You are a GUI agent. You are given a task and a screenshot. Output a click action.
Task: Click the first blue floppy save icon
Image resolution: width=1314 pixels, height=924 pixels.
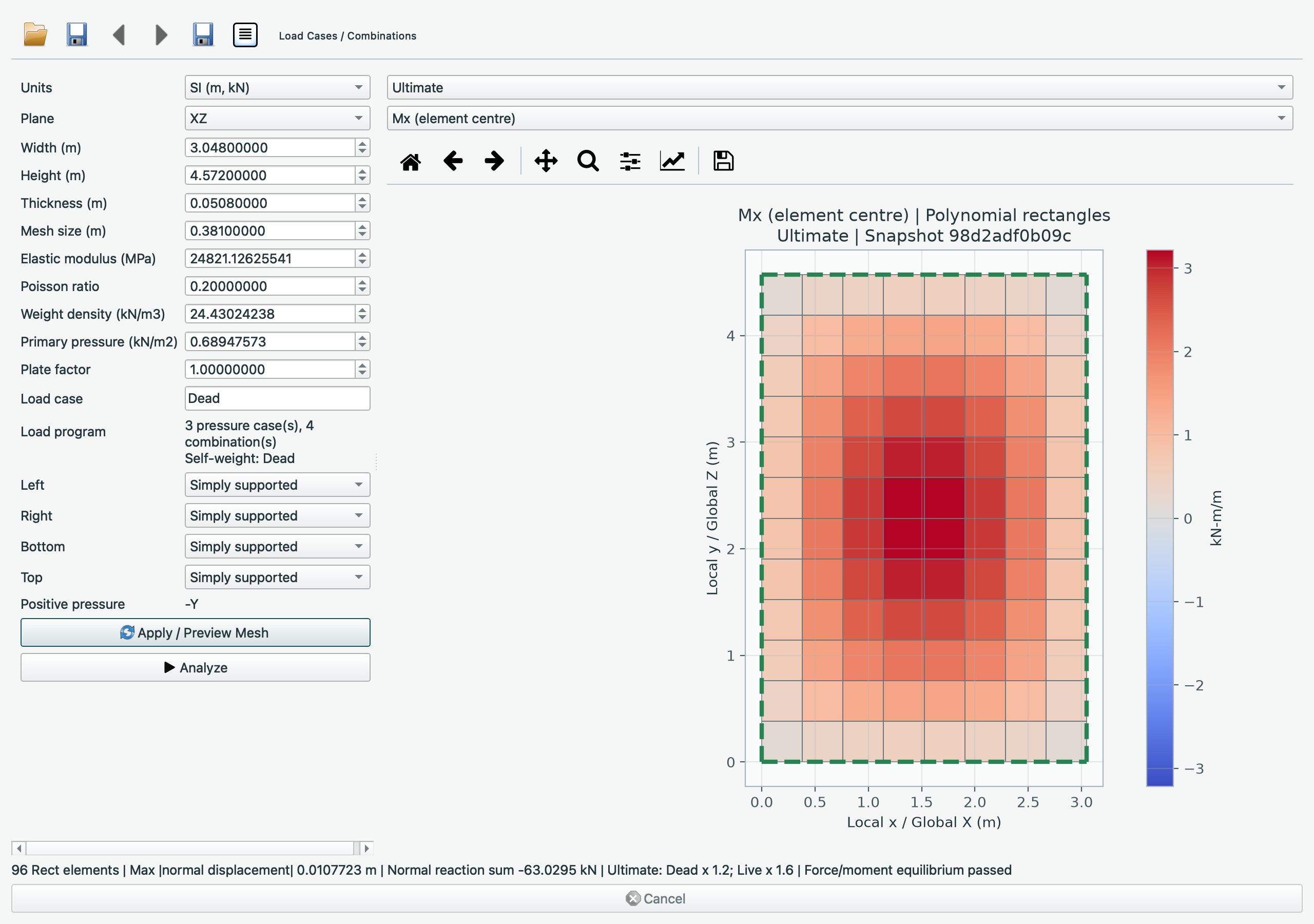click(x=76, y=35)
